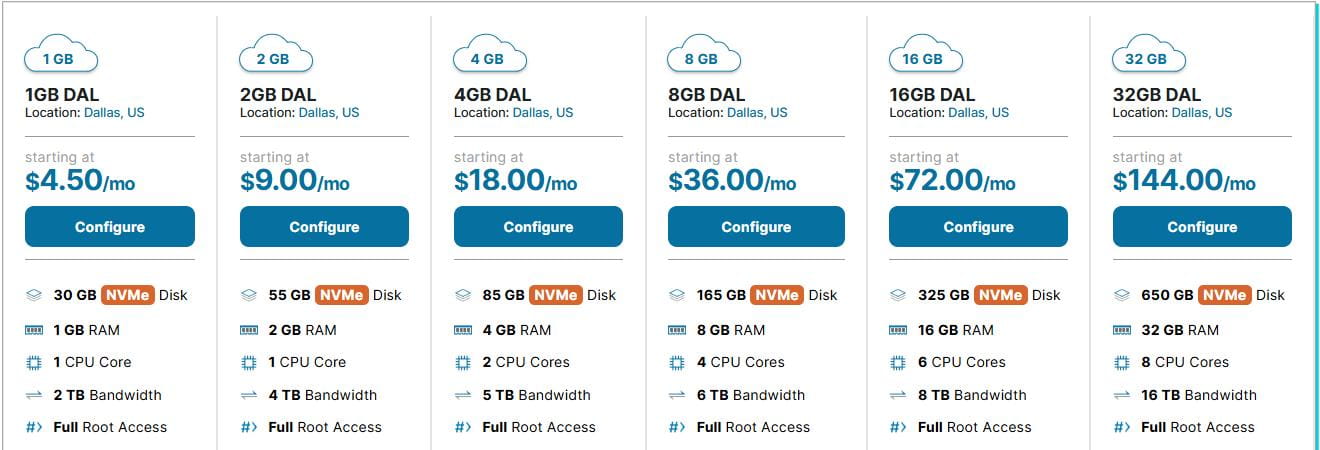Click the NVMe badge in 2GB DAL plan

tap(342, 295)
